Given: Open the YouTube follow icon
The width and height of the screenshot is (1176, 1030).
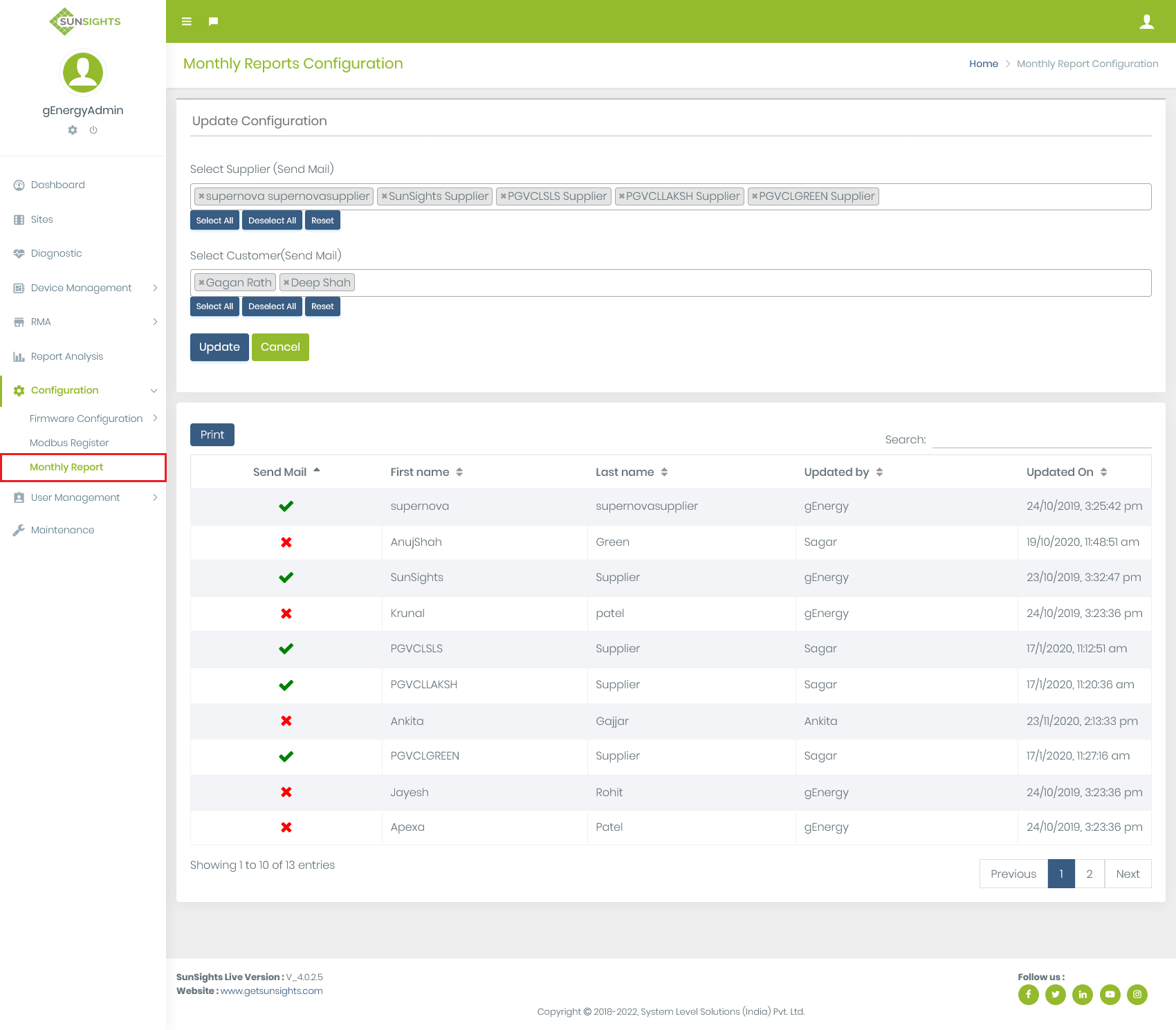Looking at the screenshot, I should coord(1110,995).
